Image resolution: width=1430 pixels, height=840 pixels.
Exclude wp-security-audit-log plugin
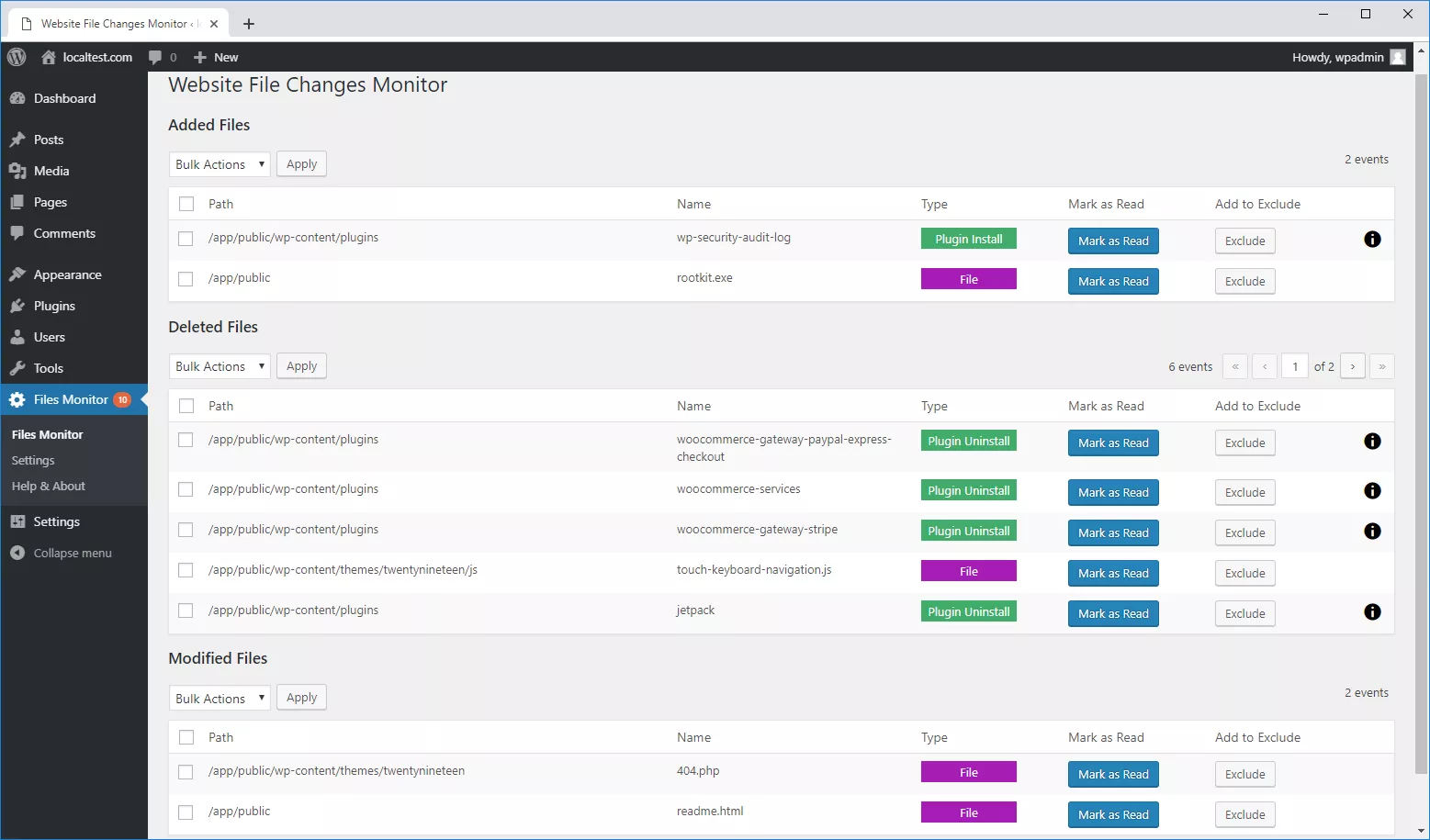coord(1244,241)
